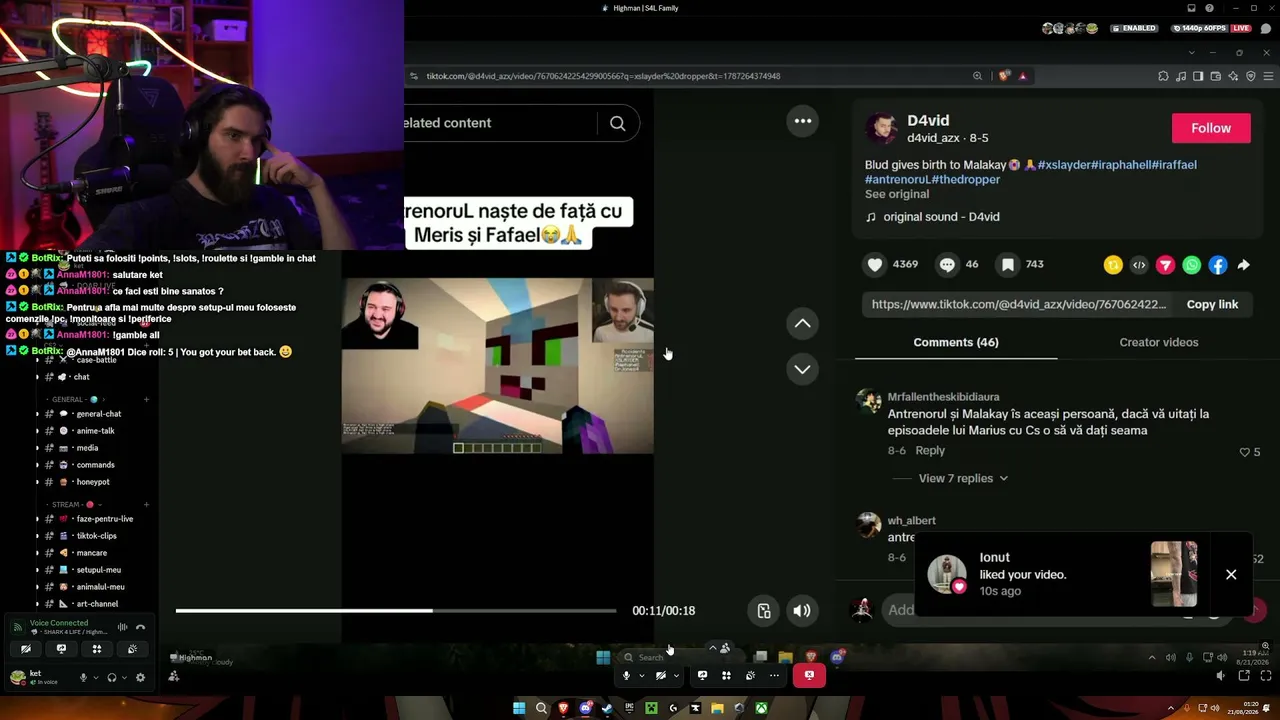Open the Brave Wallet icon
This screenshot has height=720, width=1280.
coord(1215,76)
